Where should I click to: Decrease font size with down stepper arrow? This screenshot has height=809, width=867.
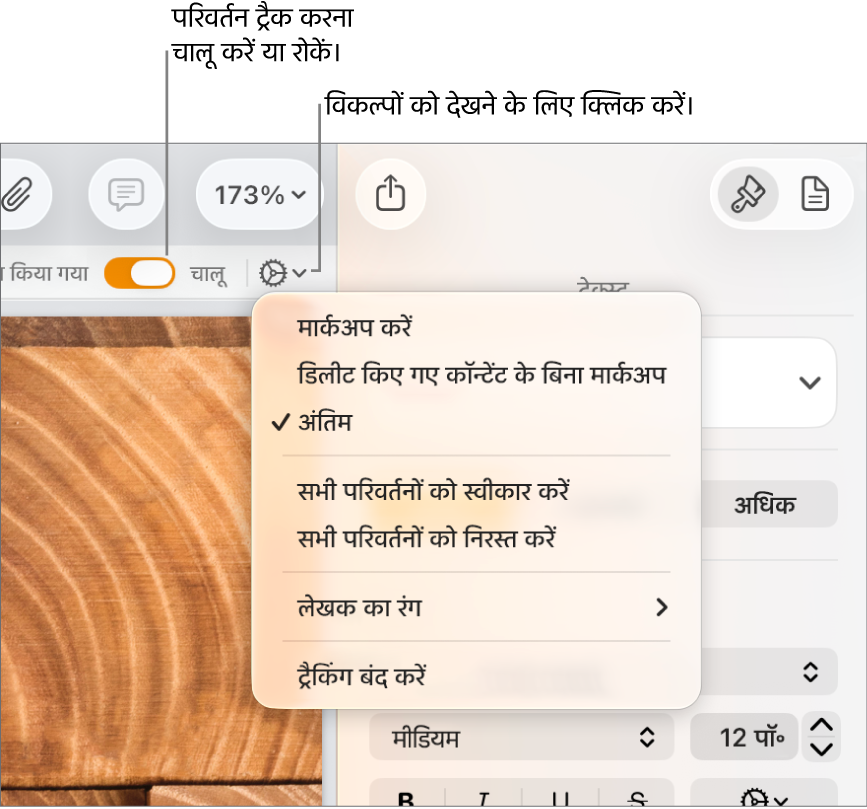click(x=822, y=749)
